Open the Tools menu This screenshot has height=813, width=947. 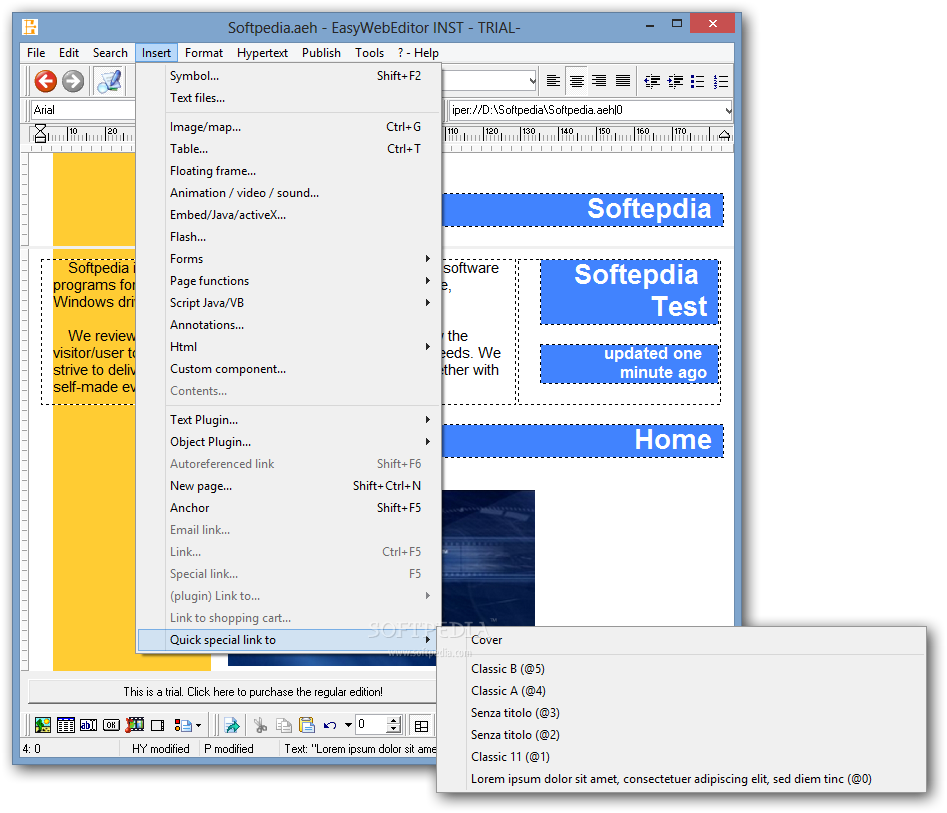coord(369,53)
